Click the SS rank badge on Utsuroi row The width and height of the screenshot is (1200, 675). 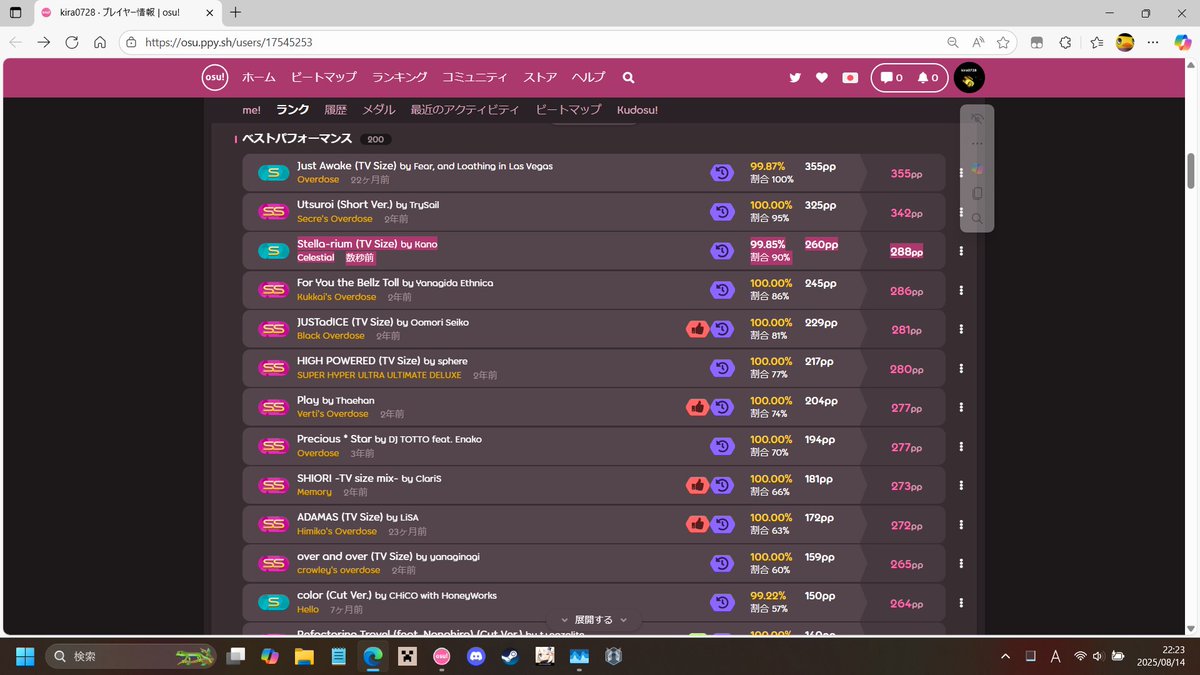click(273, 212)
